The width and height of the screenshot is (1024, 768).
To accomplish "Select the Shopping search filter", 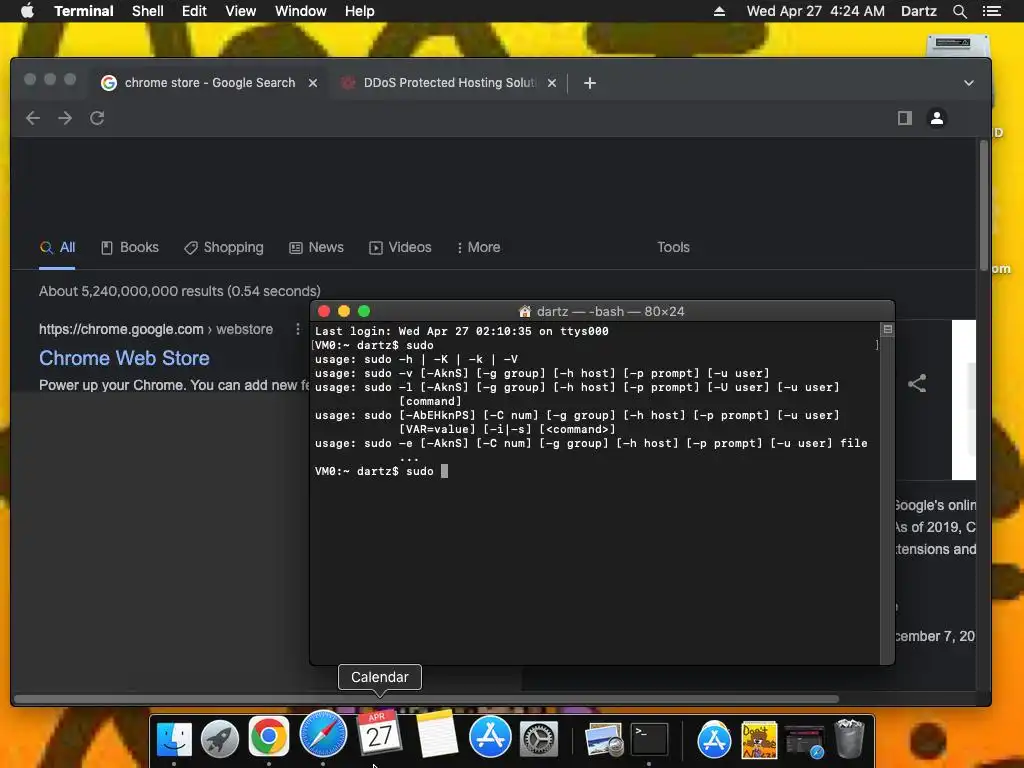I will click(224, 248).
